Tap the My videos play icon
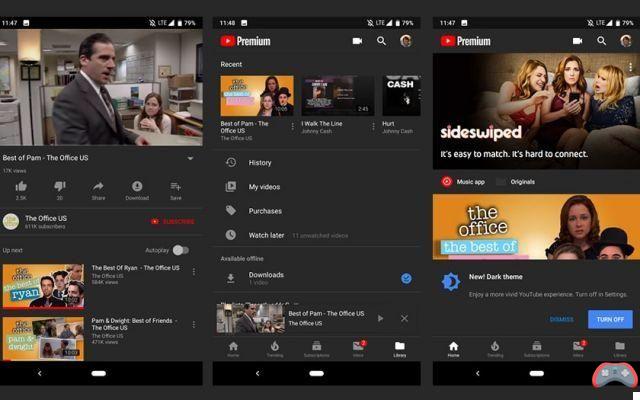640x400 pixels. click(231, 187)
